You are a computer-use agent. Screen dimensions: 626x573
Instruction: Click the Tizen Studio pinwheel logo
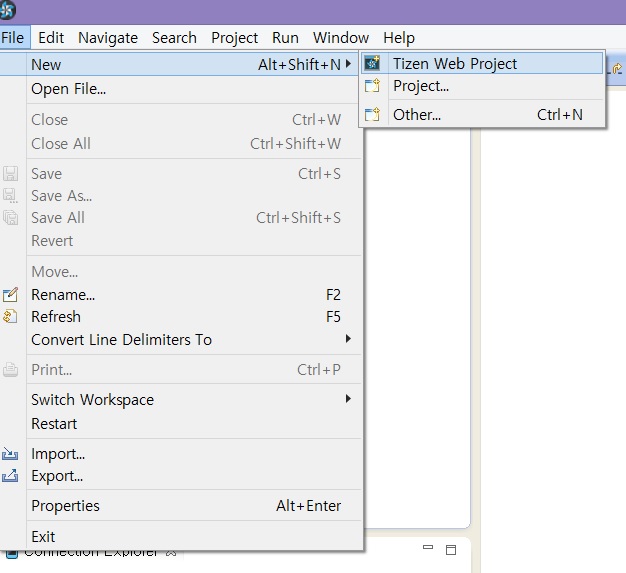click(7, 10)
